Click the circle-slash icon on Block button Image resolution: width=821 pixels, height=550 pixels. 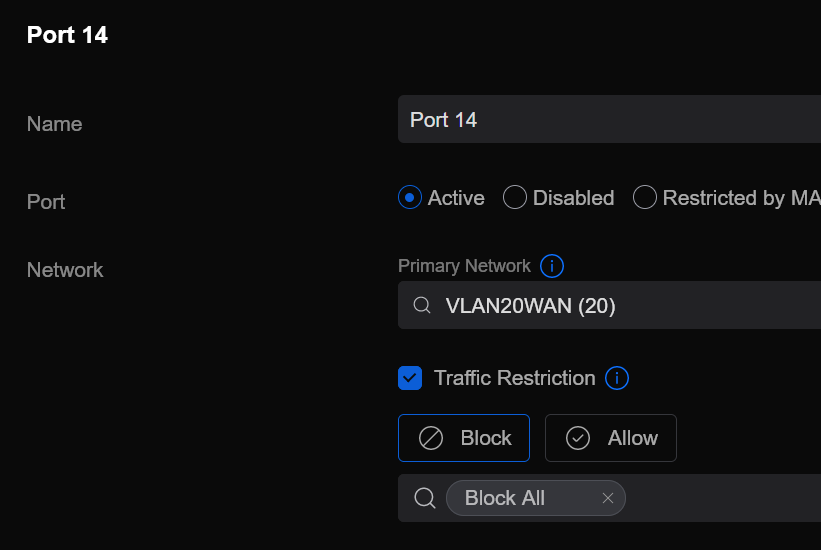pos(431,438)
